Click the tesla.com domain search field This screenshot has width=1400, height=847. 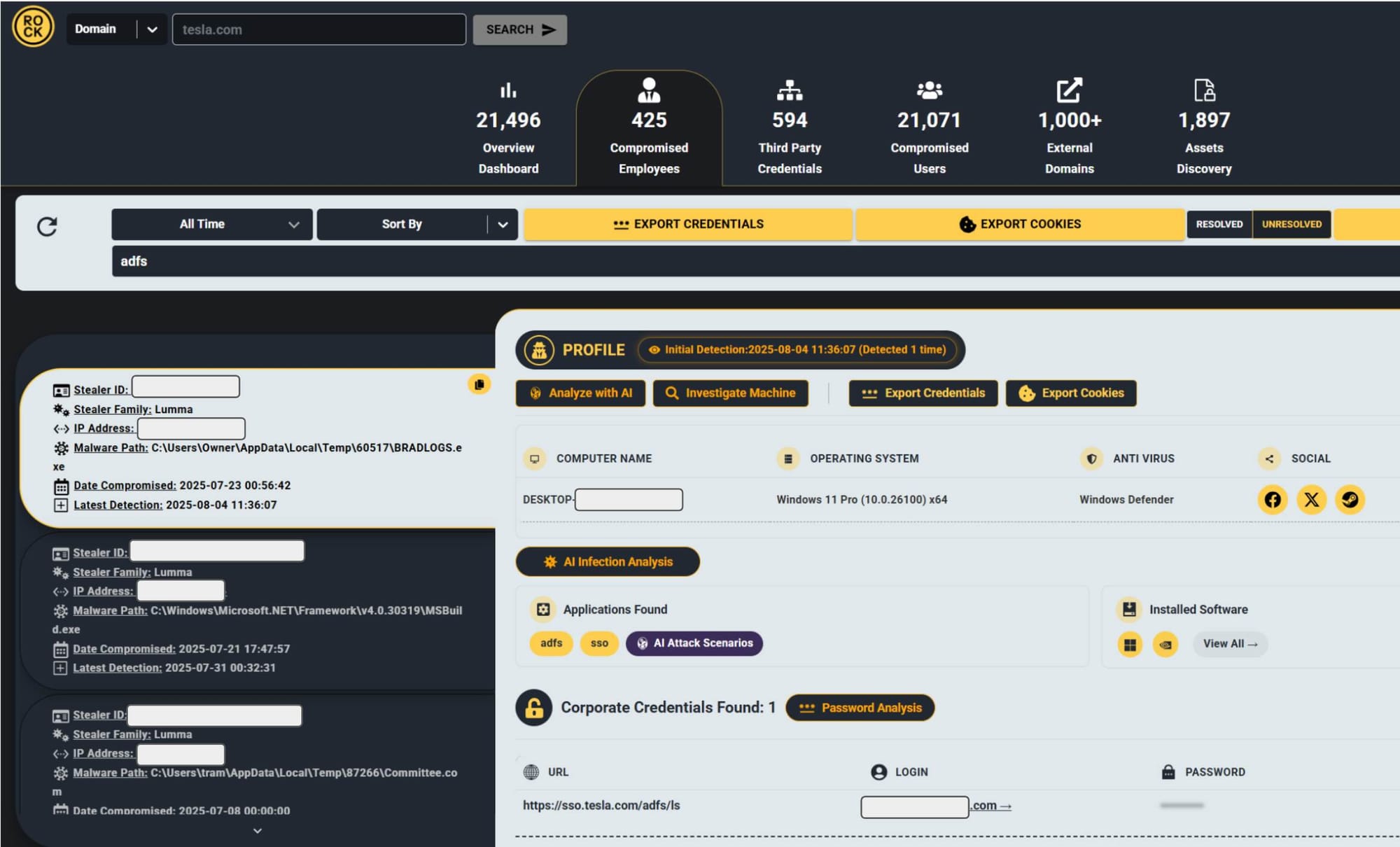[x=318, y=29]
